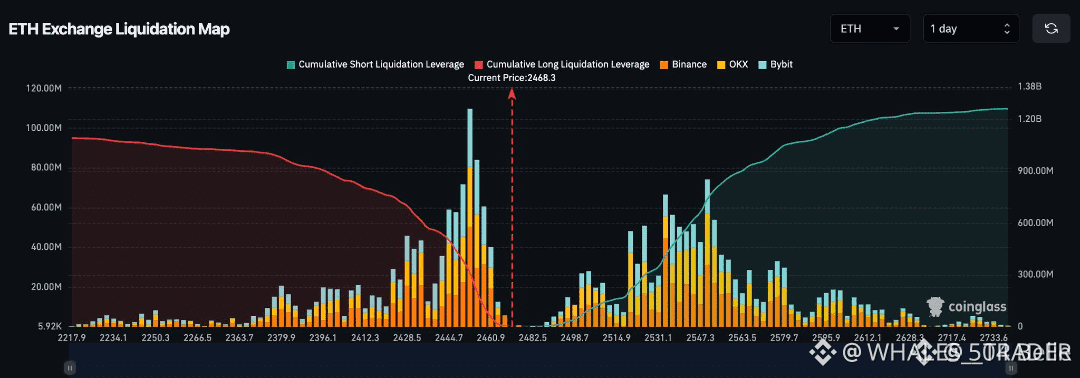Click the ETH Exchange Liquidation Map title

point(119,29)
